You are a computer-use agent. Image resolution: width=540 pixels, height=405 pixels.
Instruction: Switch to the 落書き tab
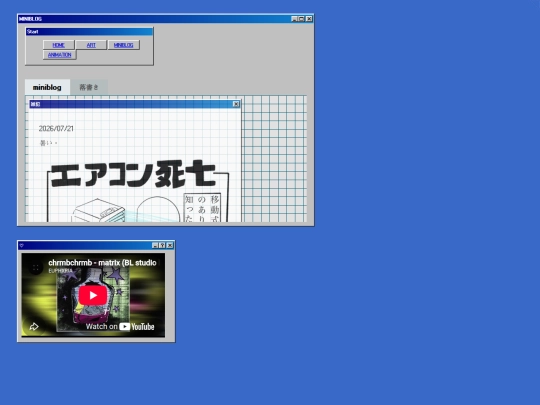tap(89, 87)
